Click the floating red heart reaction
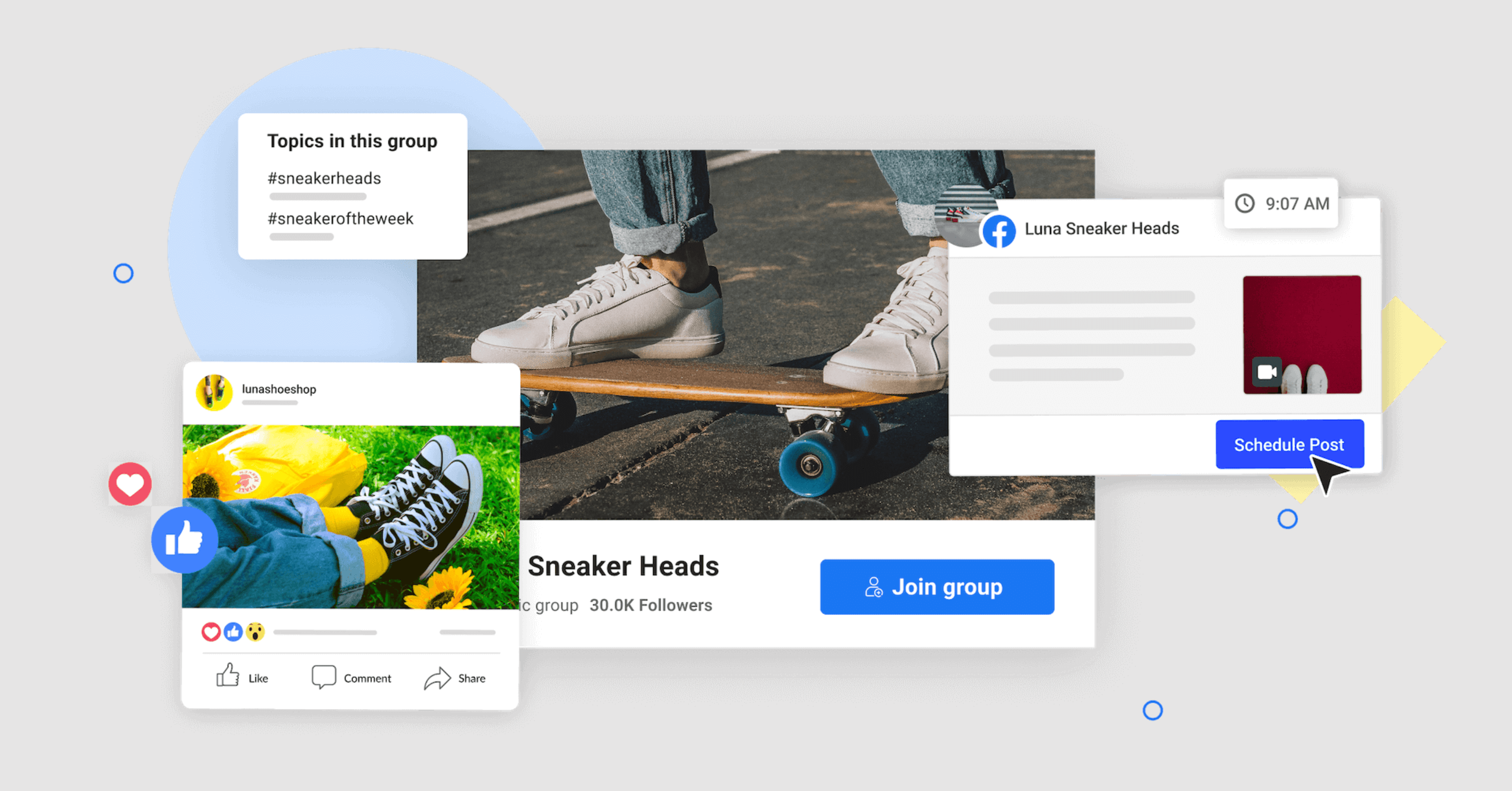Image resolution: width=1512 pixels, height=791 pixels. pos(130,484)
